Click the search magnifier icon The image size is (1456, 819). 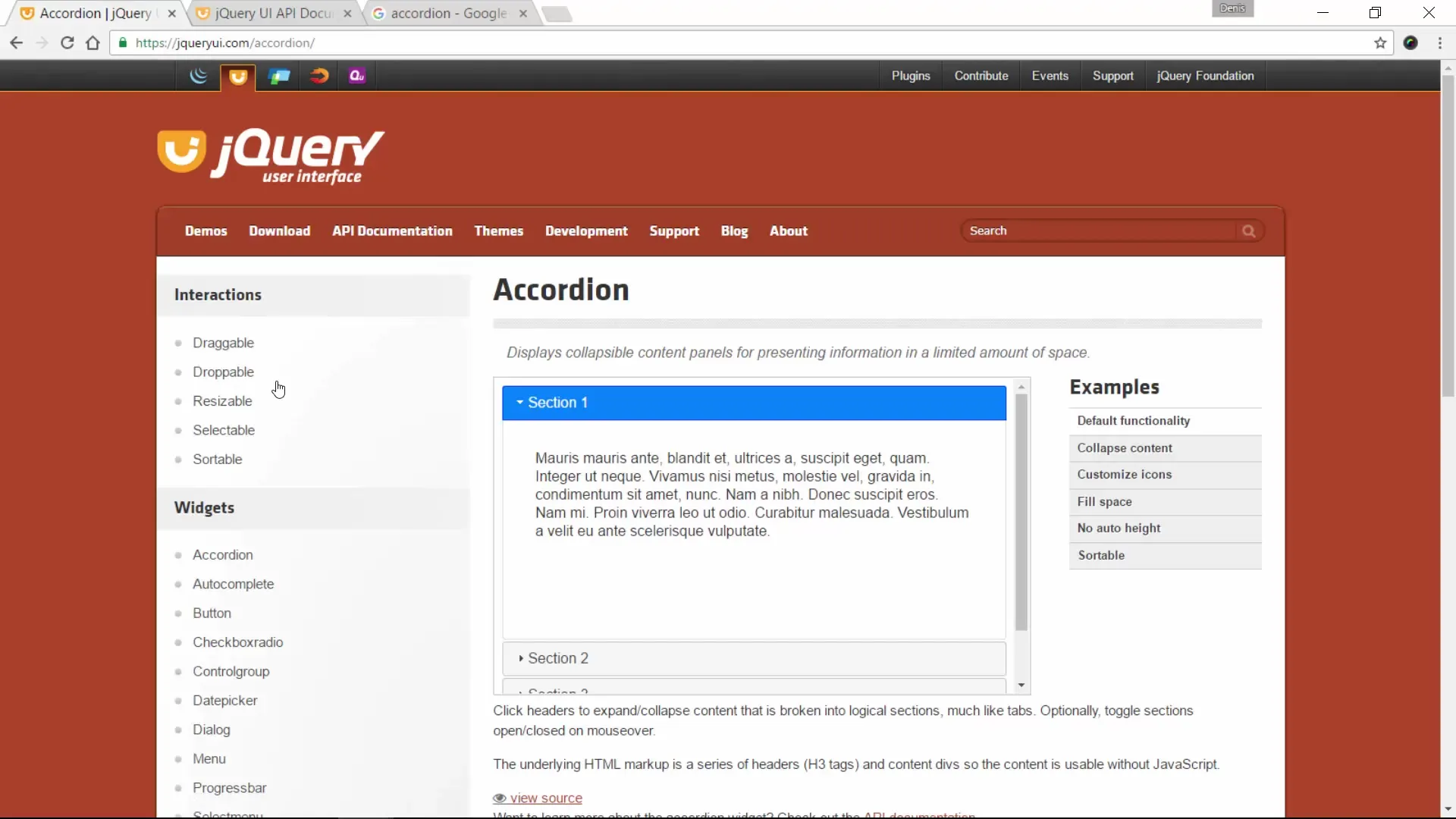click(x=1248, y=231)
